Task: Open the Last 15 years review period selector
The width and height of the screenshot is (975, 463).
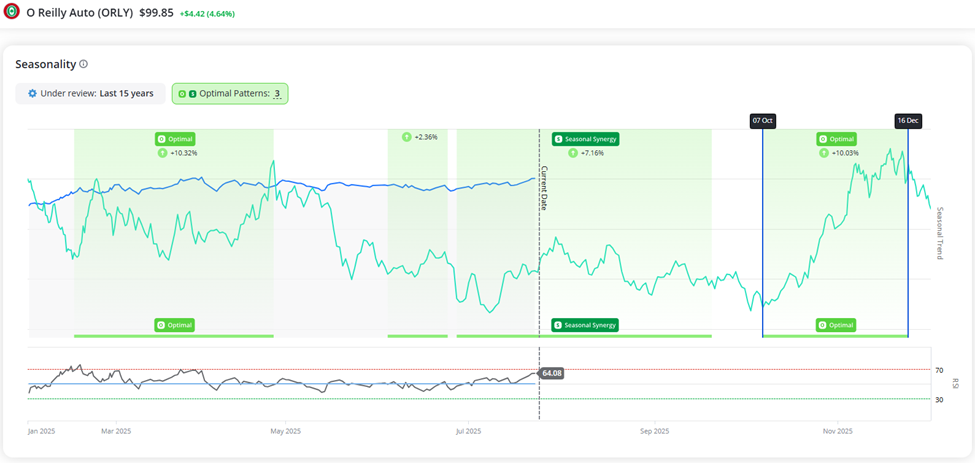Action: [x=126, y=93]
